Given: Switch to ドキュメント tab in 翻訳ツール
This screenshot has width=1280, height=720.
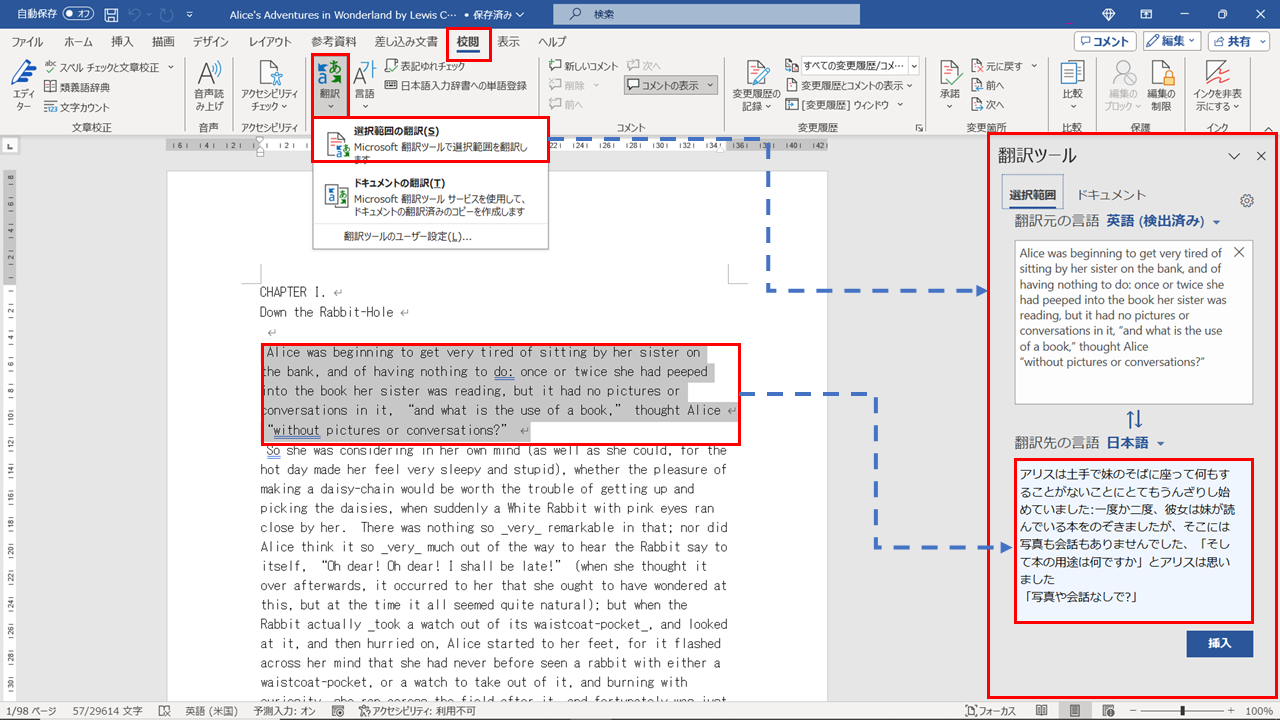Looking at the screenshot, I should (1111, 195).
